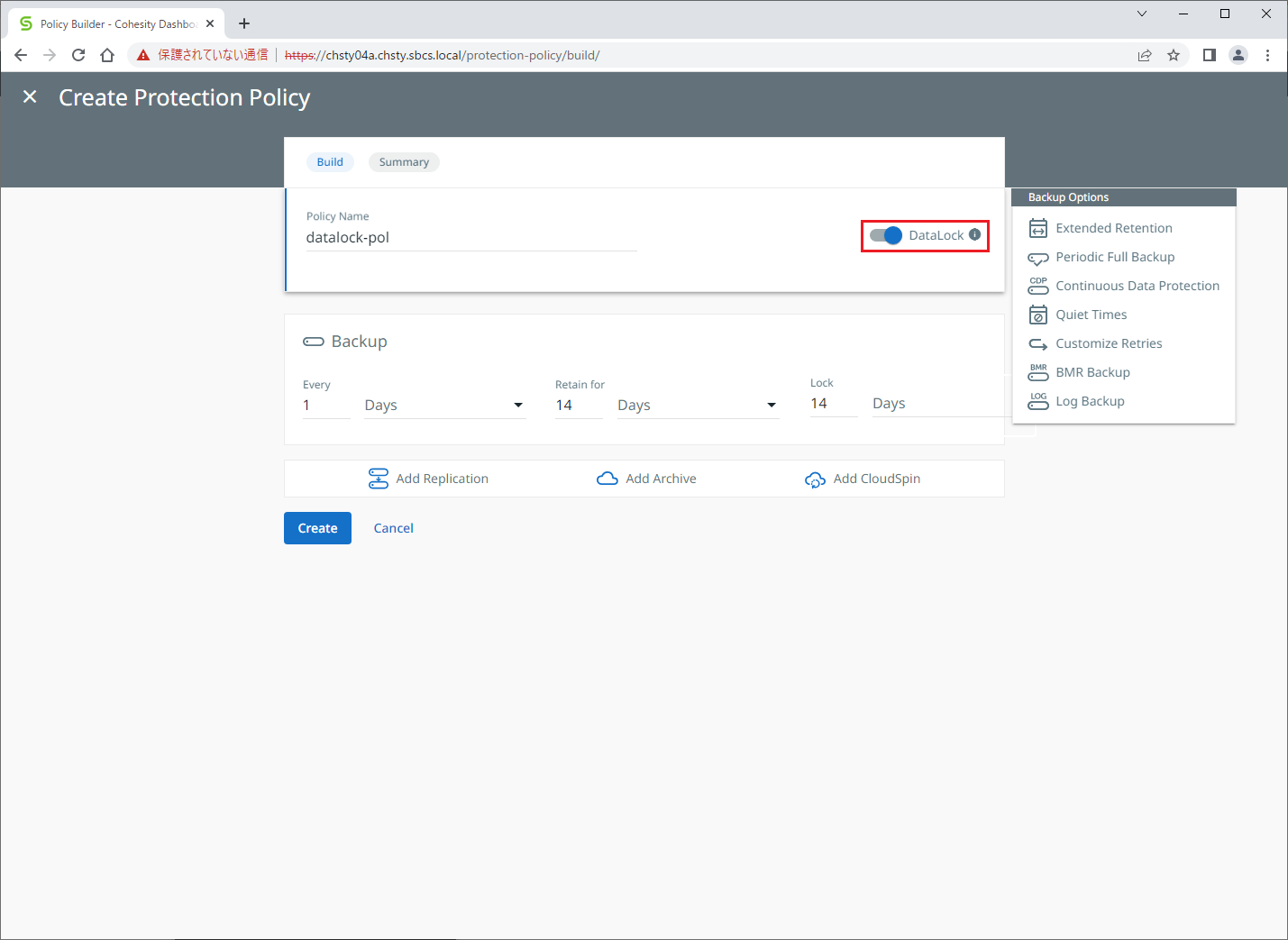
Task: Select the BMR Backup icon
Action: [1037, 372]
